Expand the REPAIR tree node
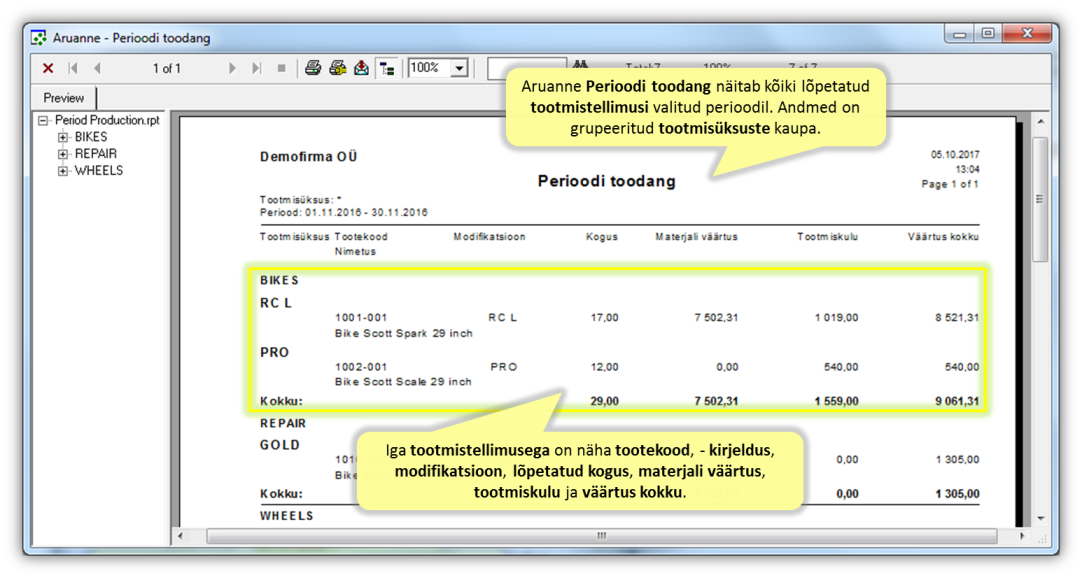 [x=63, y=155]
